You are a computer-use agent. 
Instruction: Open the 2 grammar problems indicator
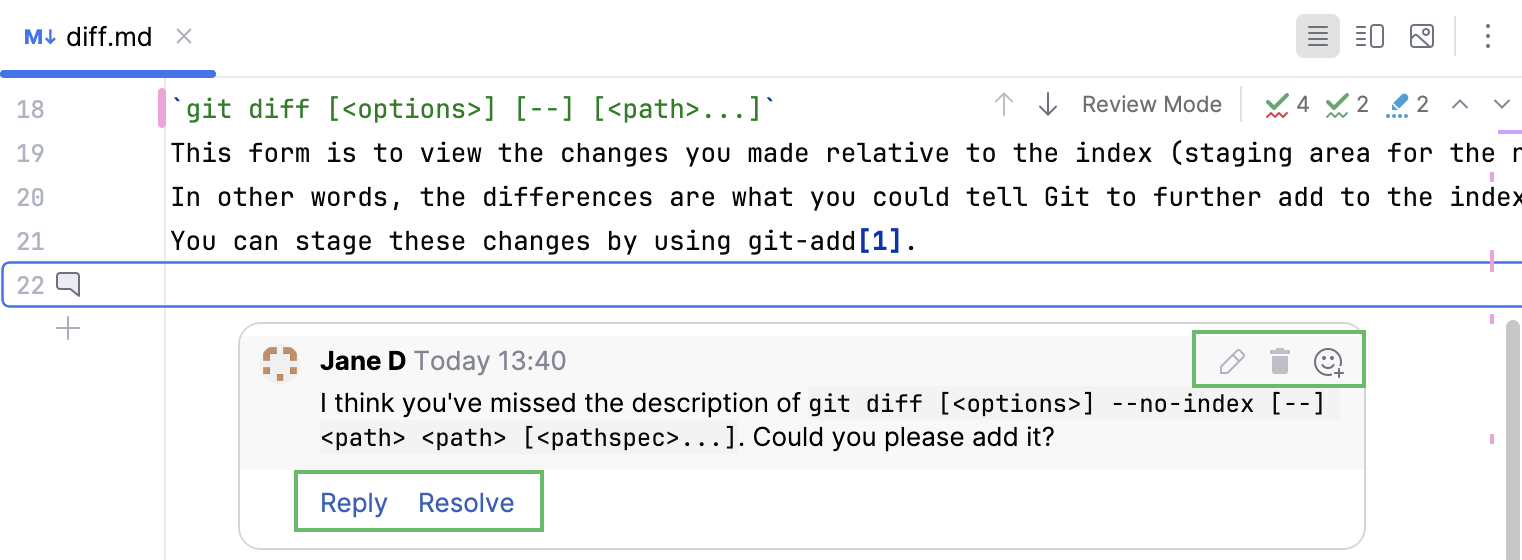coord(1347,104)
